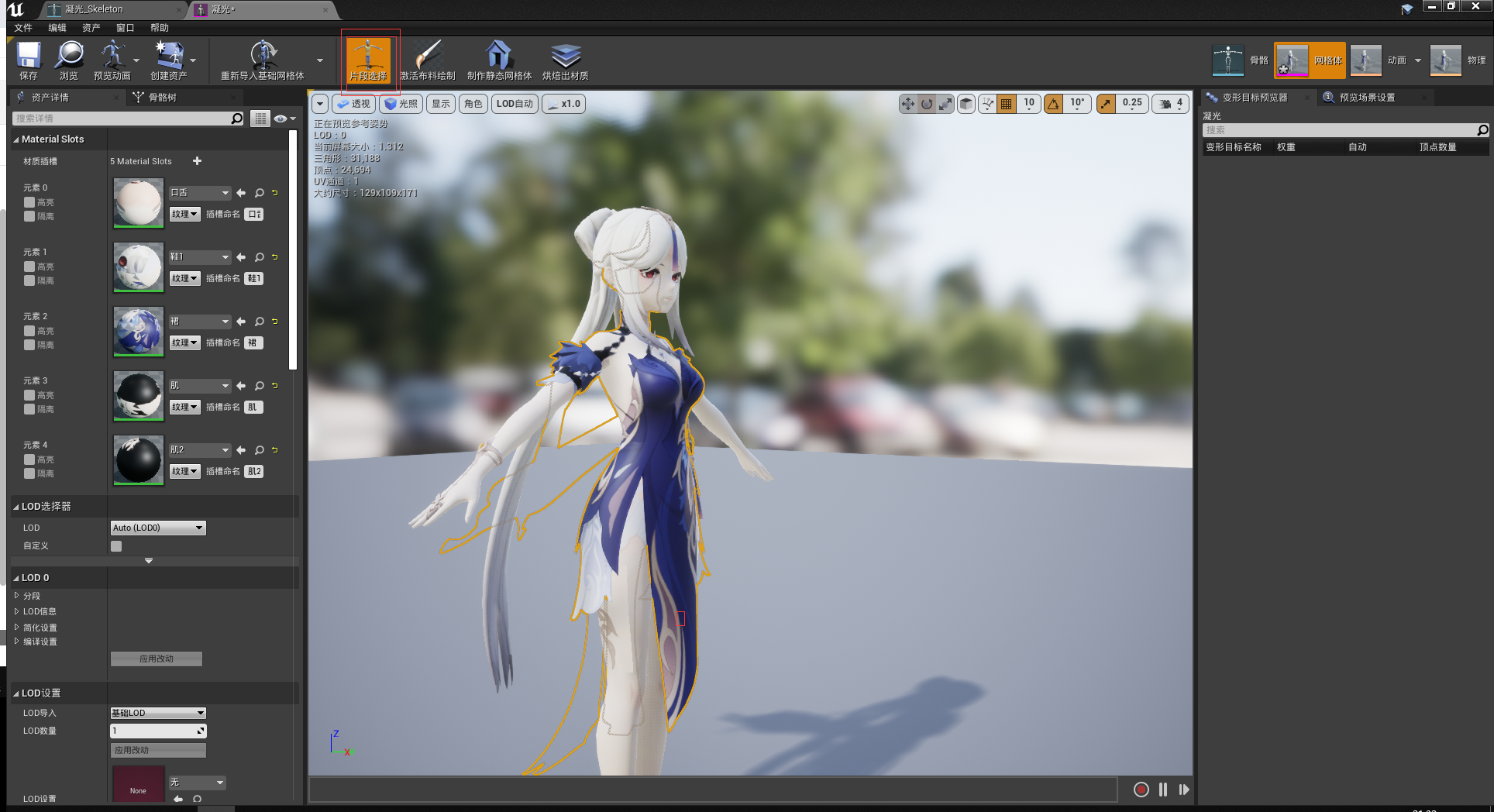
Task: Click the search magnifier in details panel
Action: (237, 119)
